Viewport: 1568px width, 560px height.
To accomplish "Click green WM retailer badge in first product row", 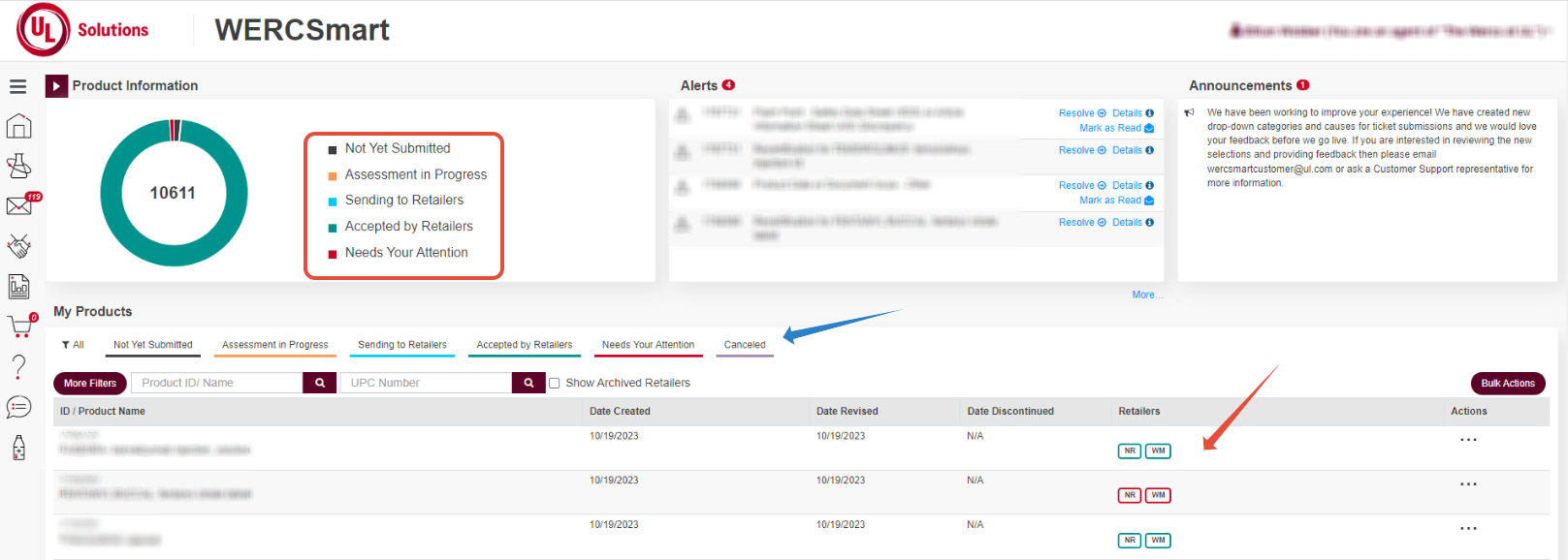I will pos(1158,451).
